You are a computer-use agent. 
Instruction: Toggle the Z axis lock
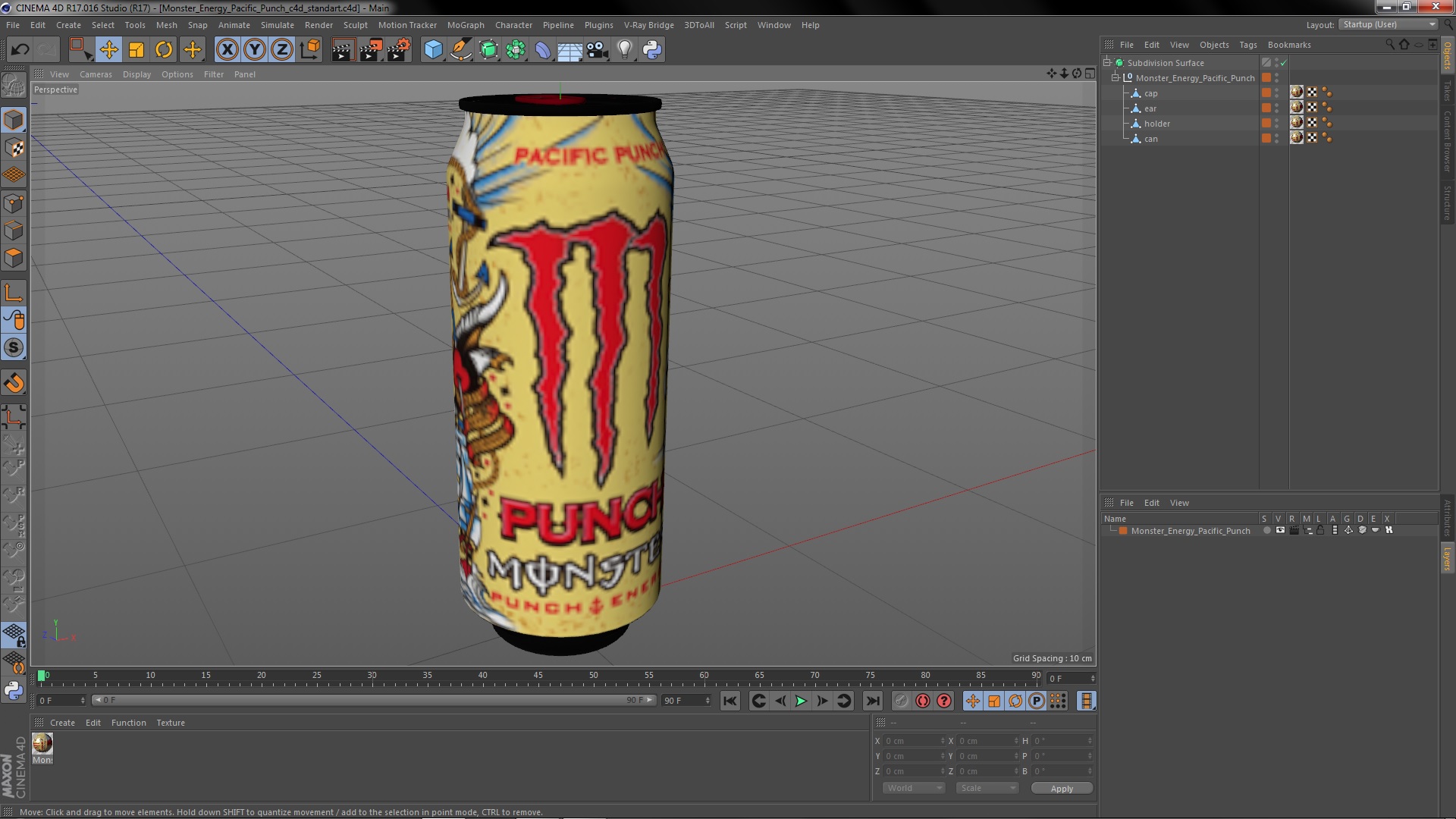(282, 50)
